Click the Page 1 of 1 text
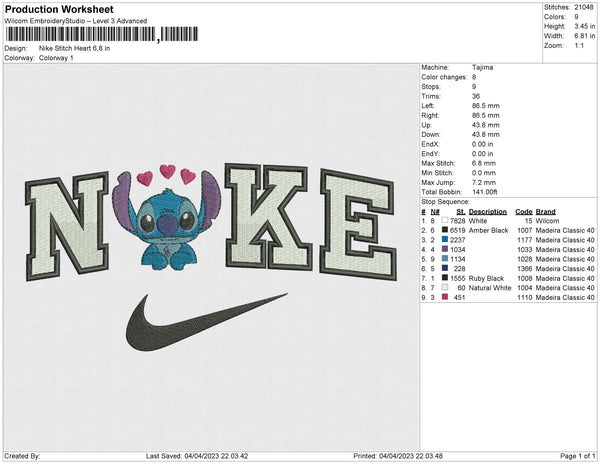This screenshot has height=464, width=600. (x=577, y=456)
